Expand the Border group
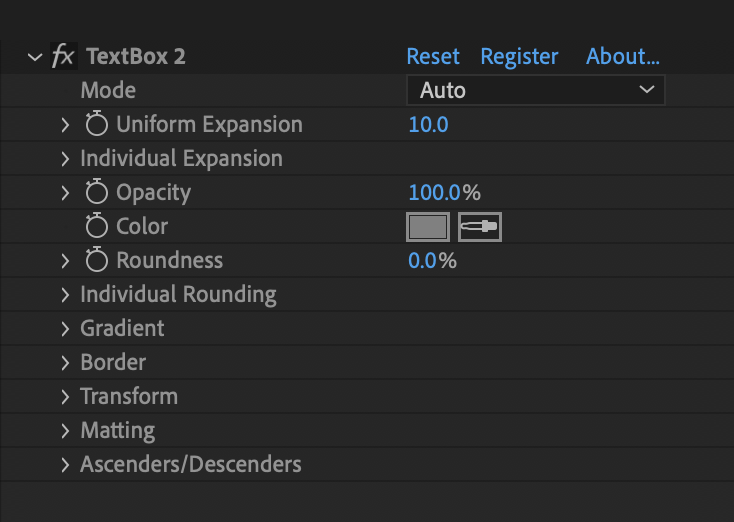The image size is (734, 522). coord(65,363)
